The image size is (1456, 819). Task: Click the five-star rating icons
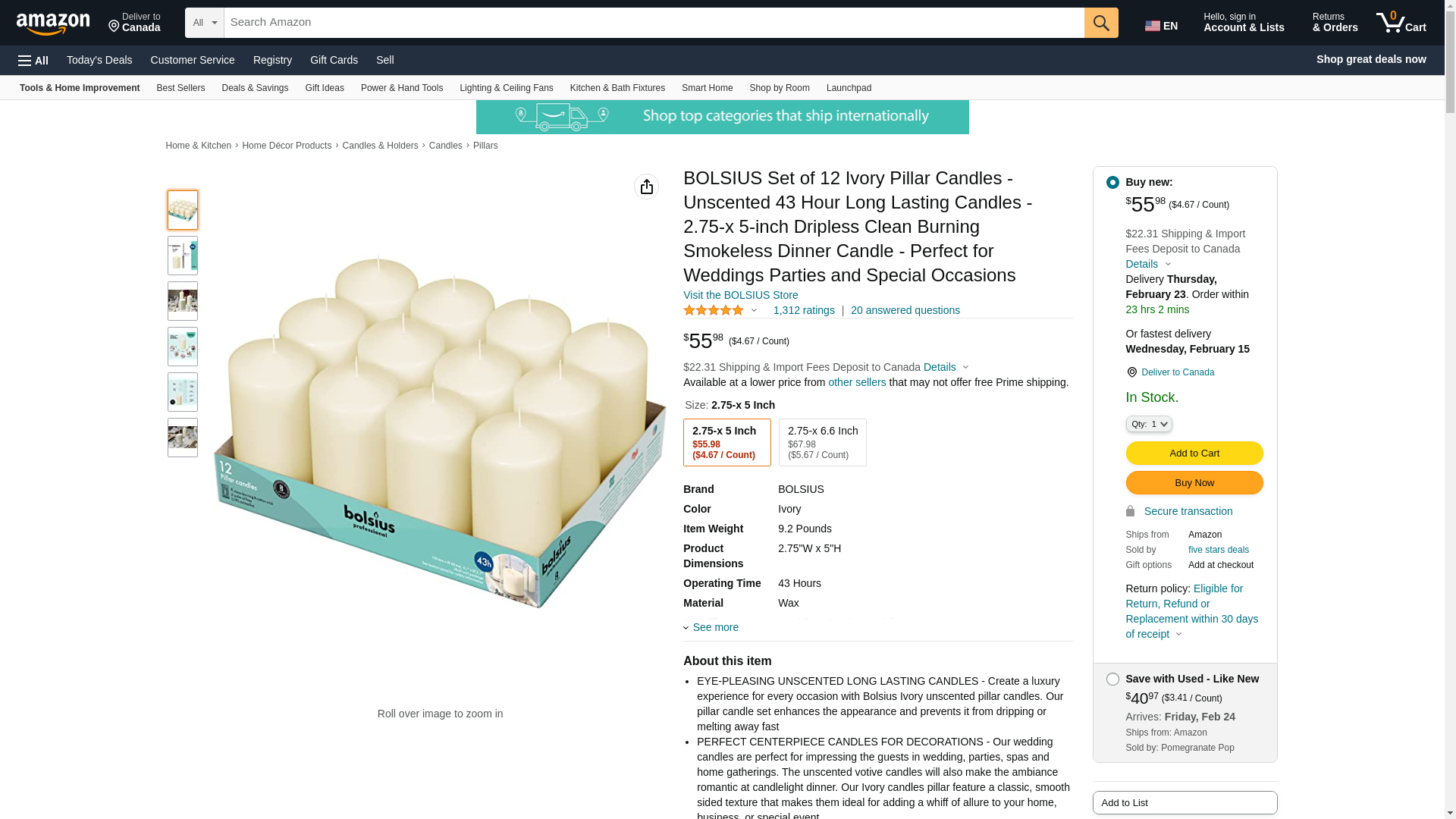tap(714, 310)
